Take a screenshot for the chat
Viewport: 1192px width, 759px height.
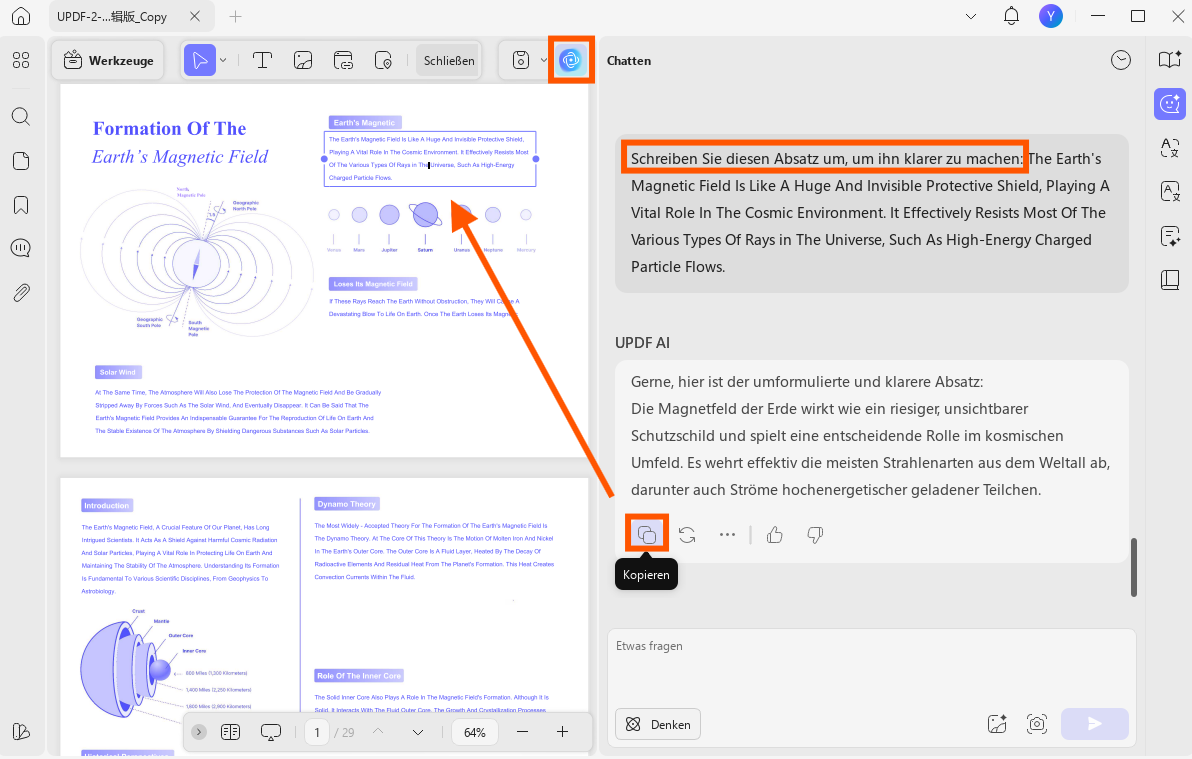click(1037, 724)
